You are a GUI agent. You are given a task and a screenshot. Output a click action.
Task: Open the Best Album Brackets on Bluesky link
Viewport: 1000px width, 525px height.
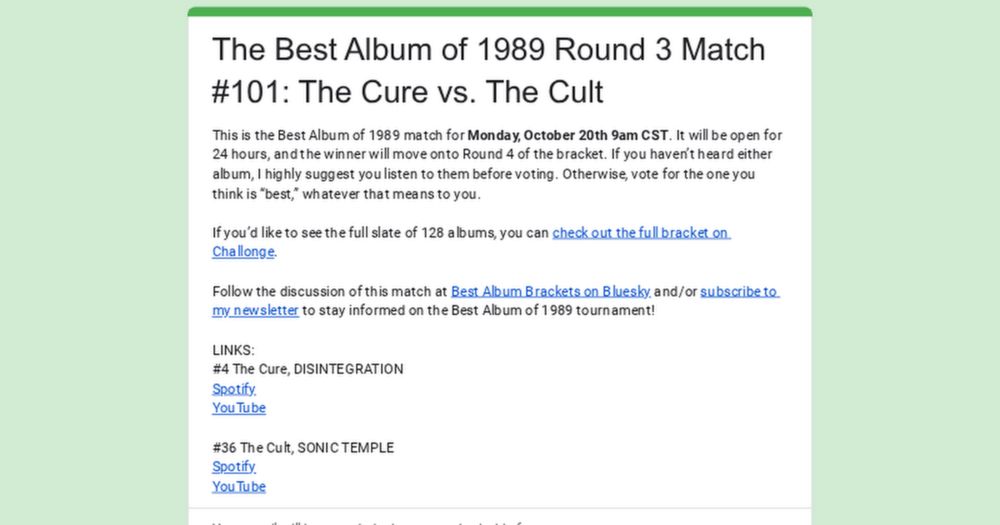click(x=550, y=292)
